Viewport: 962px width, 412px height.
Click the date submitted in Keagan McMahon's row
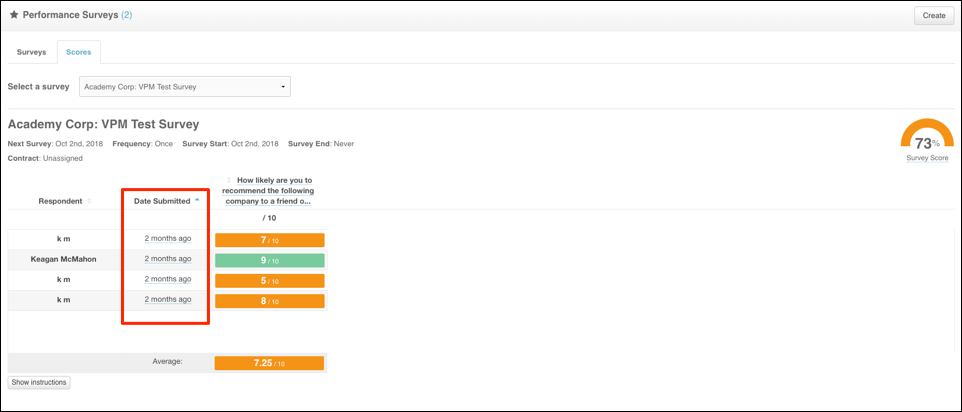tap(167, 259)
